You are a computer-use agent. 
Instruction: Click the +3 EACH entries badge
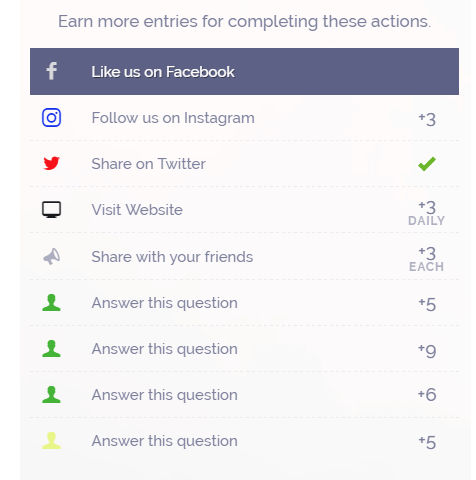[x=427, y=259]
